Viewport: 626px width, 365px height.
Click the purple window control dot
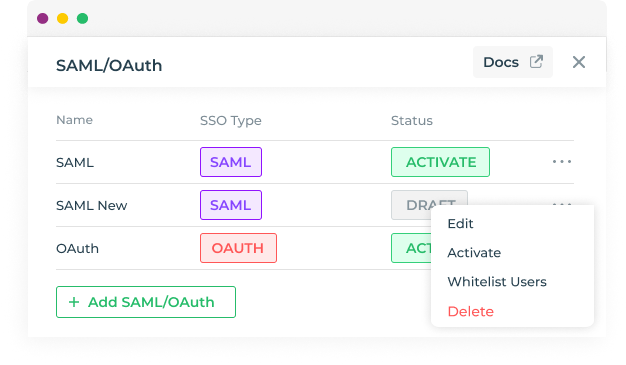[x=43, y=18]
